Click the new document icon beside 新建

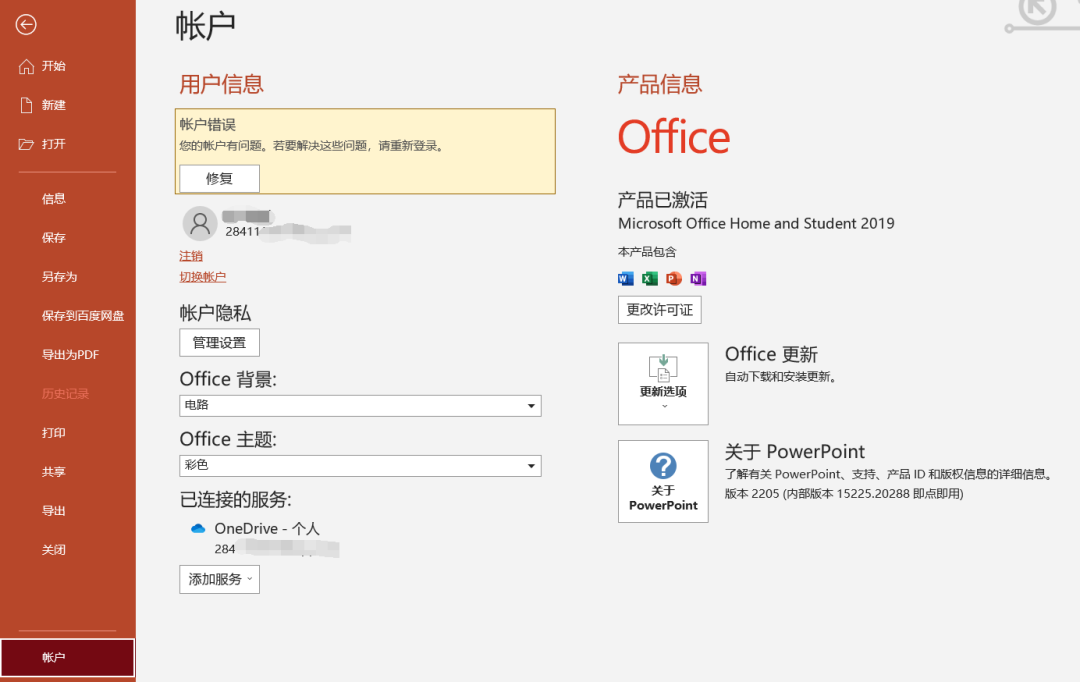pos(26,105)
